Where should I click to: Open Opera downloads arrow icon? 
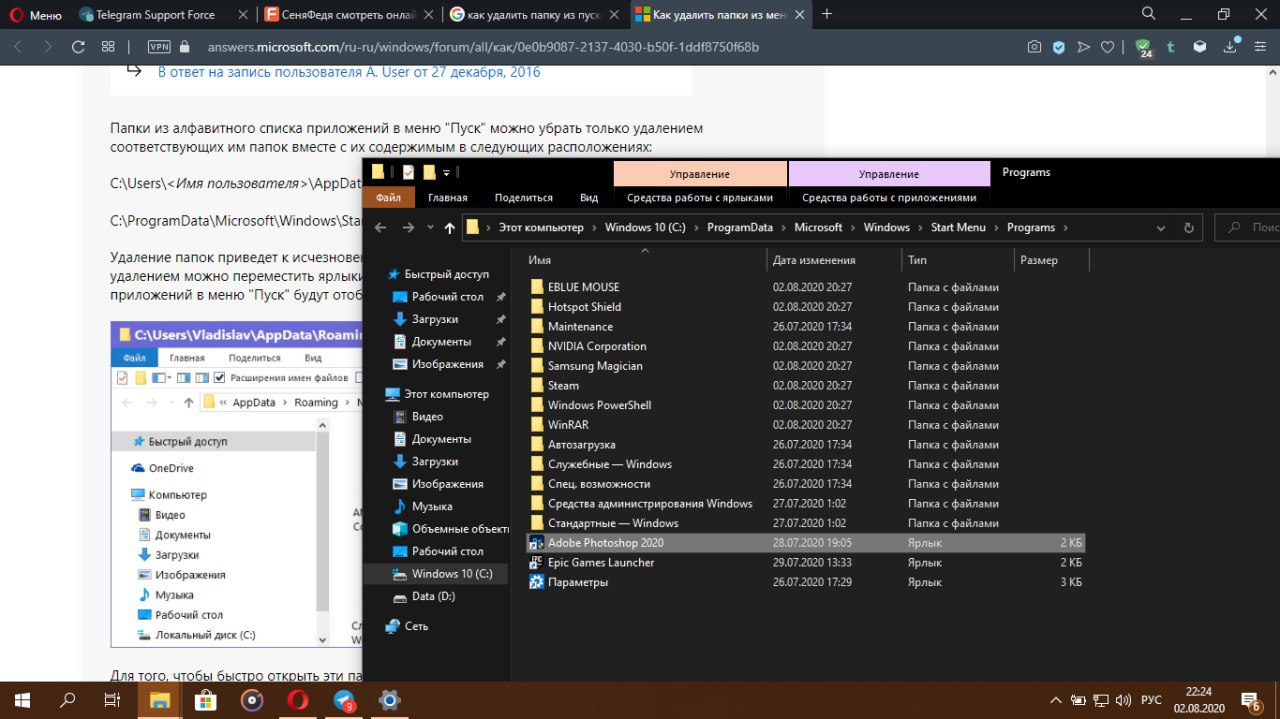[x=1231, y=47]
